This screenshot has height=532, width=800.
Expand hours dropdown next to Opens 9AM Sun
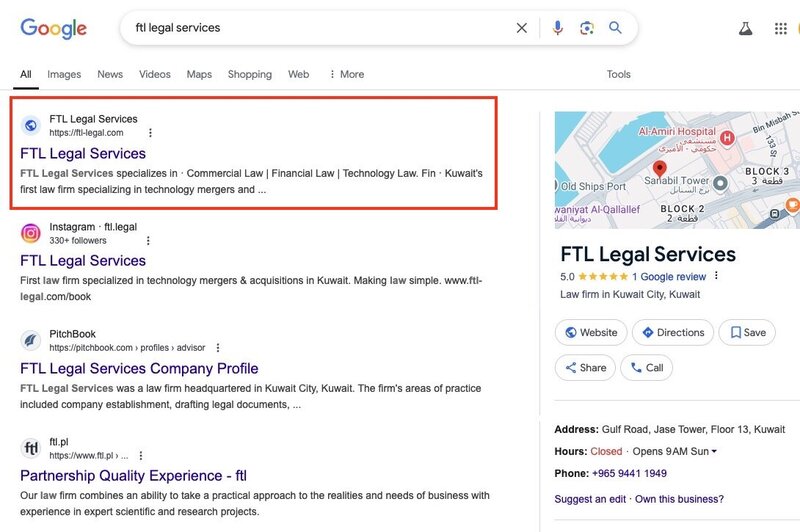click(714, 451)
